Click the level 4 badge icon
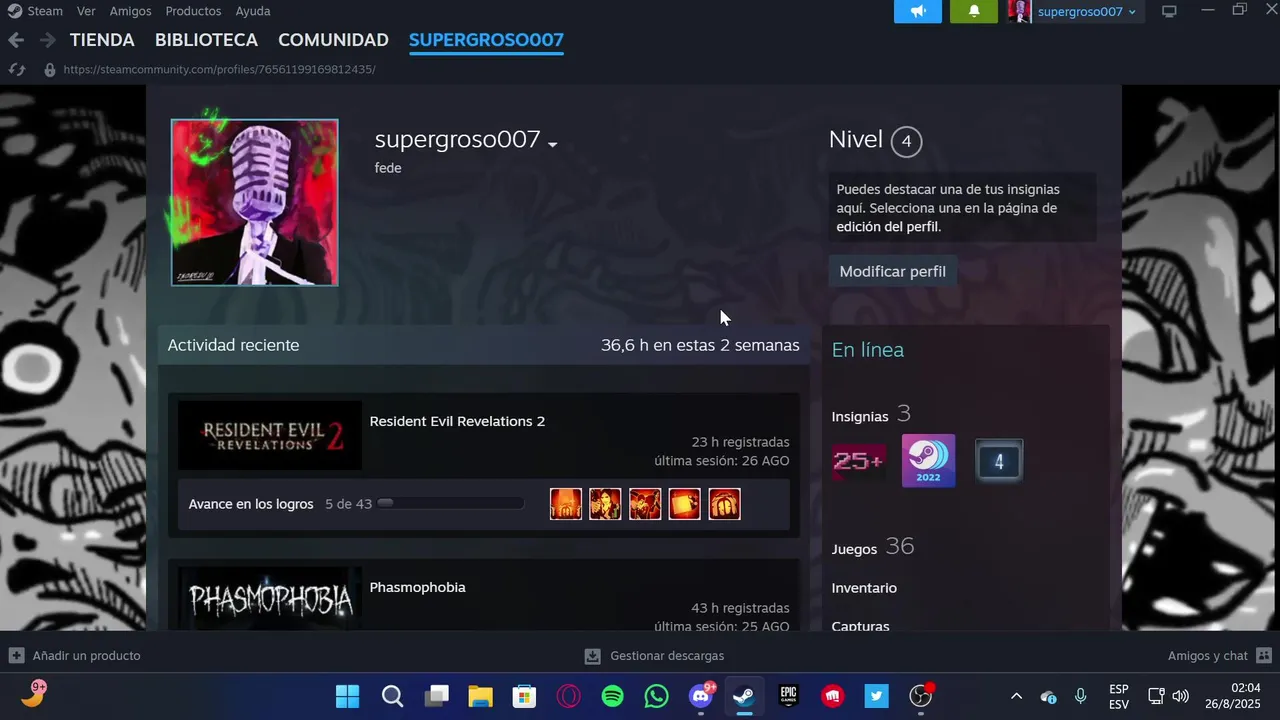This screenshot has width=1280, height=720. coord(998,461)
